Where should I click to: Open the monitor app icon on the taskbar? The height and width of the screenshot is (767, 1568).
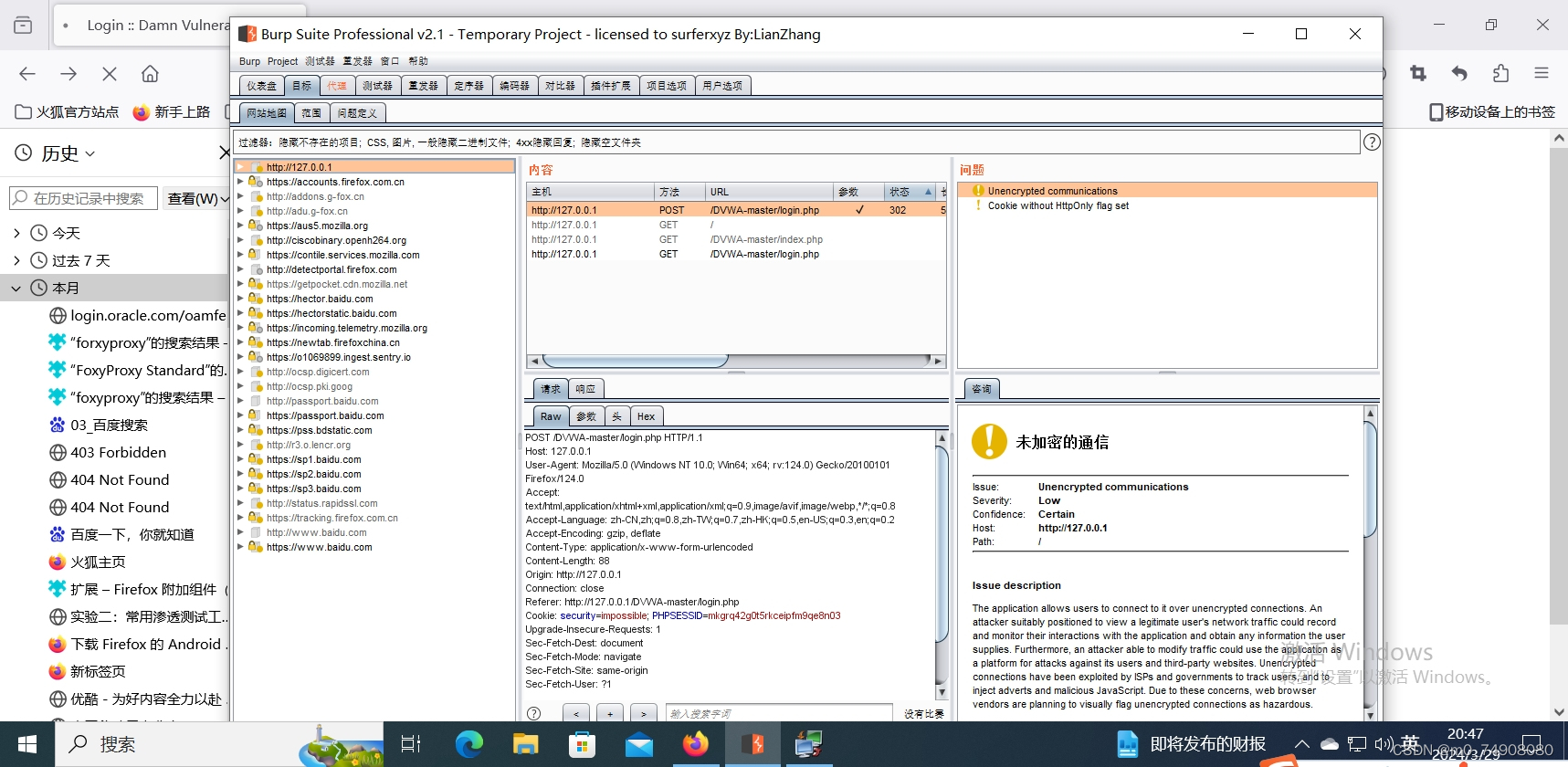809,744
